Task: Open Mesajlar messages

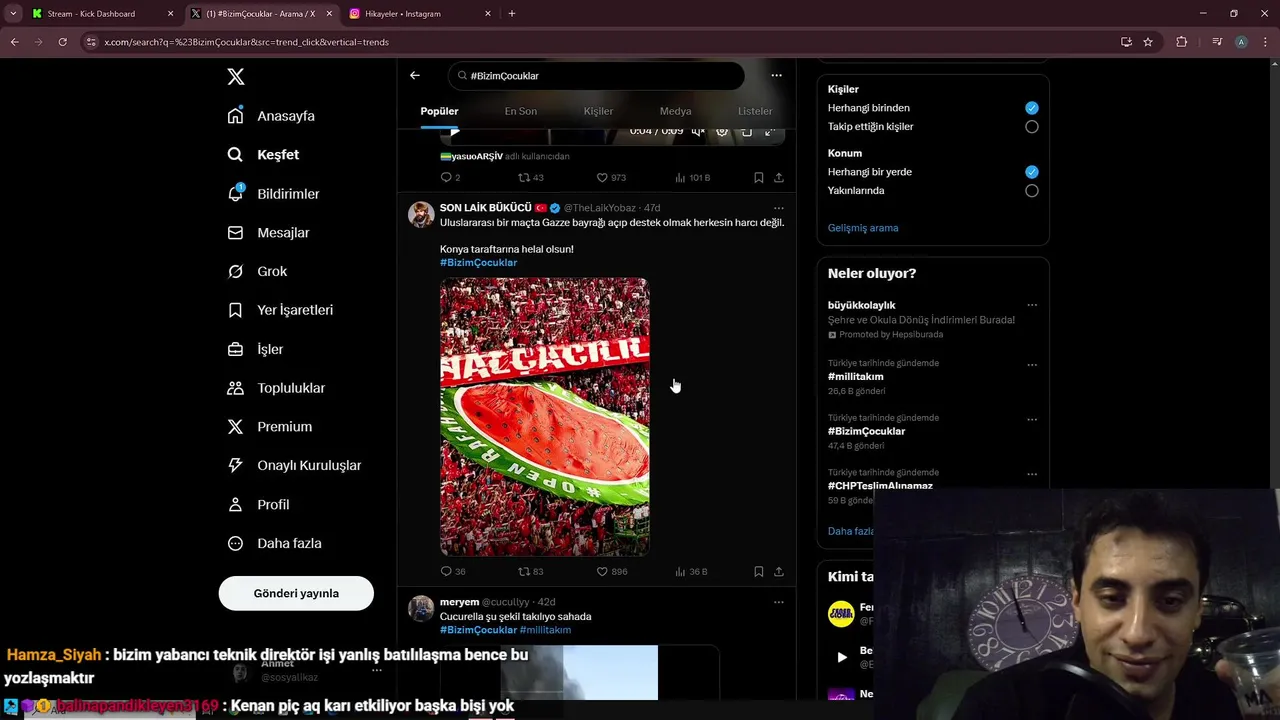Action: click(268, 233)
